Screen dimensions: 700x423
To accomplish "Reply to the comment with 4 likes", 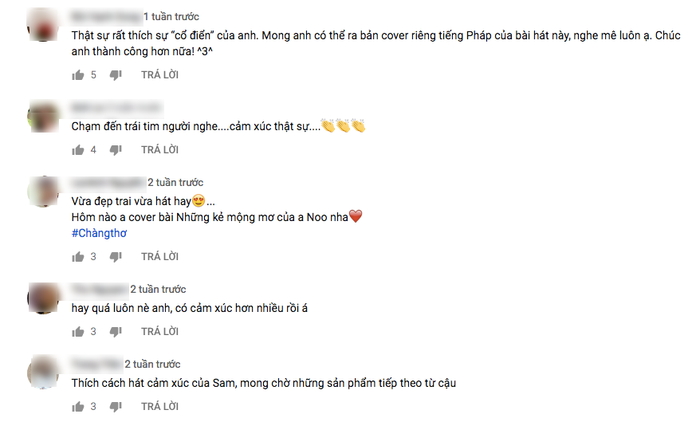I will (x=160, y=150).
